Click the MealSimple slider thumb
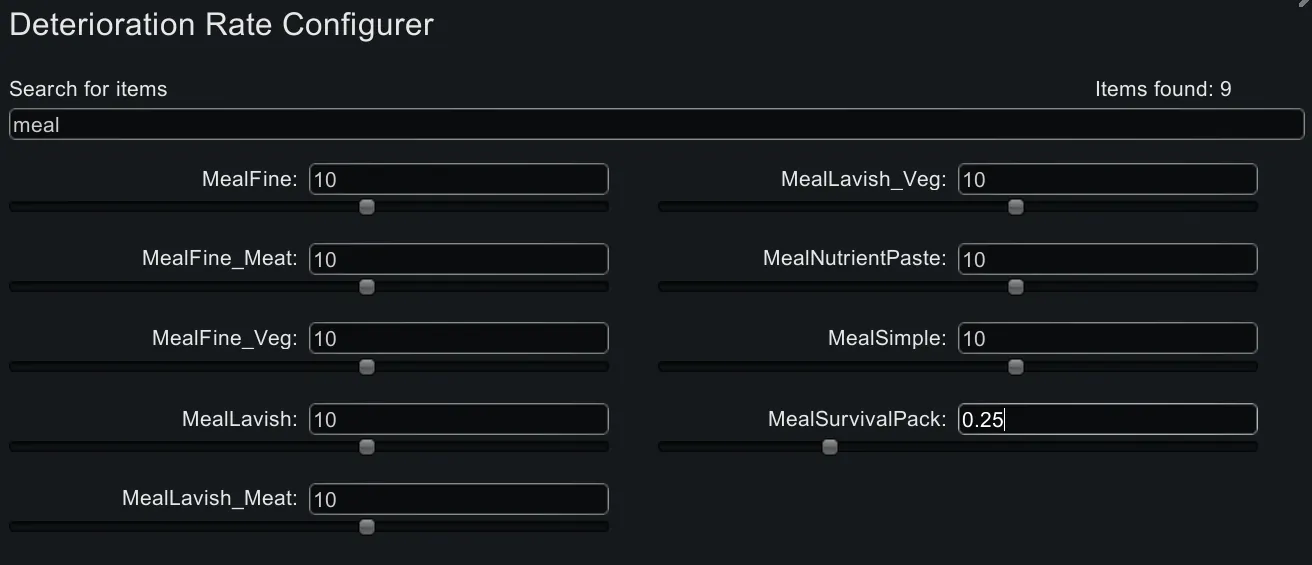The width and height of the screenshot is (1312, 565). coord(1016,367)
